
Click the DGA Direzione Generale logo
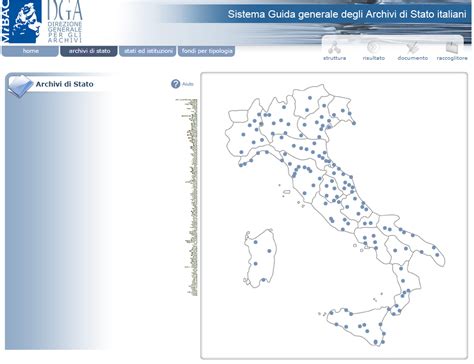[65, 21]
